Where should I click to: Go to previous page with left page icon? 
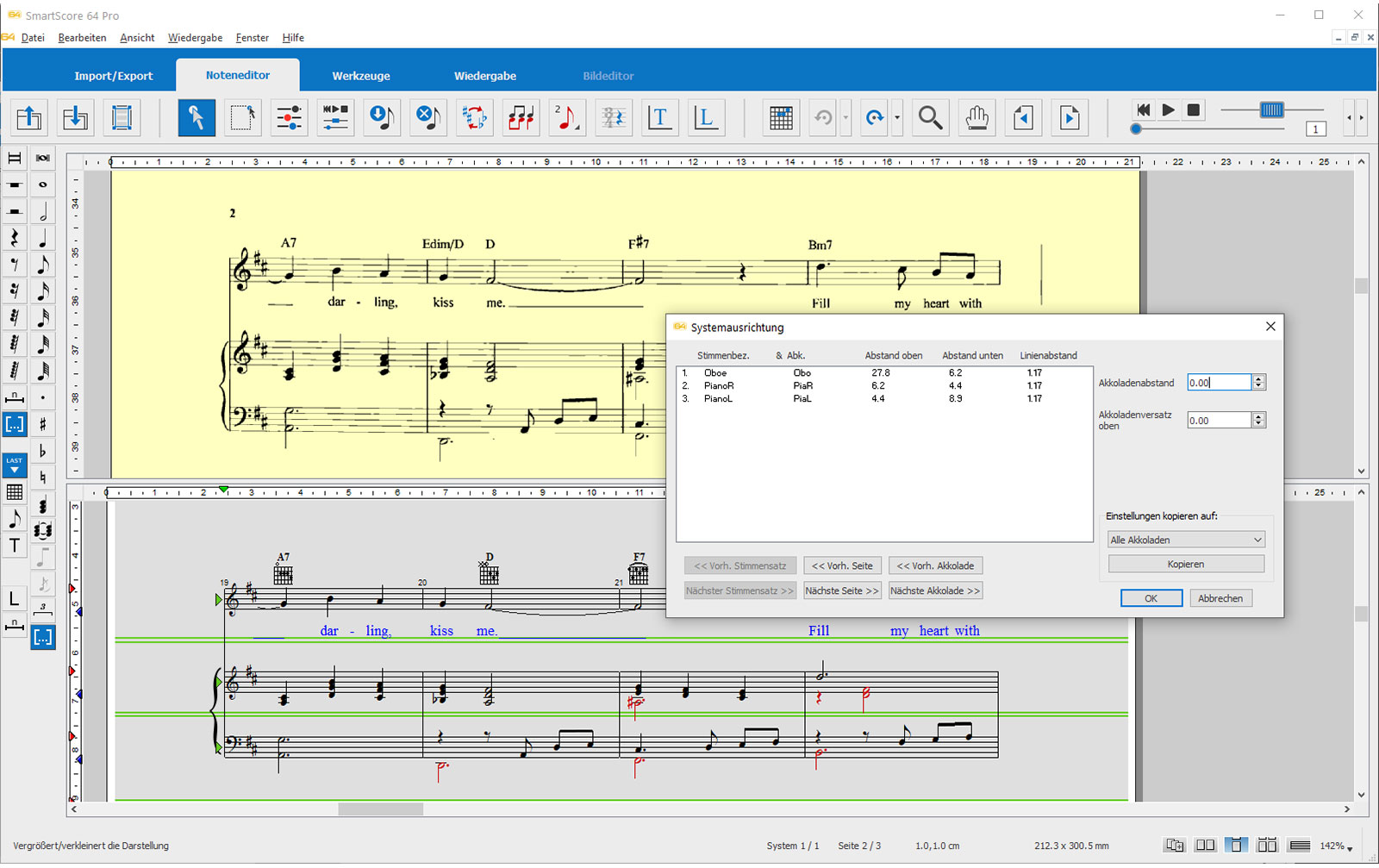(1023, 117)
